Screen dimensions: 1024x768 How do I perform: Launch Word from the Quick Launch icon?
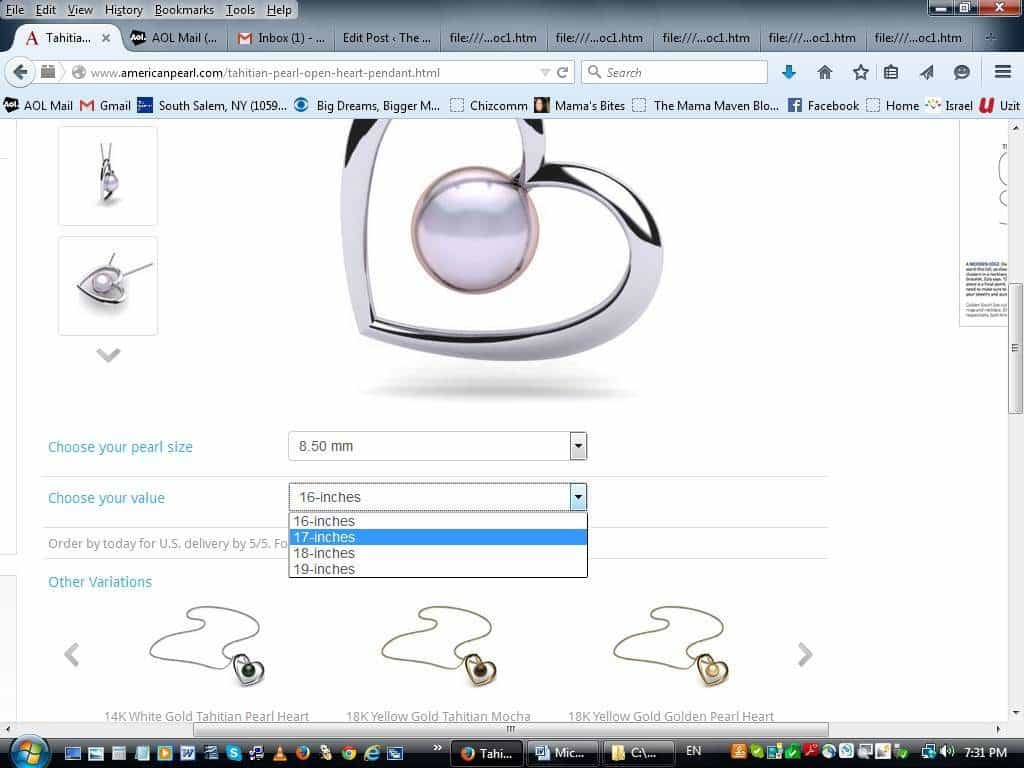point(187,753)
